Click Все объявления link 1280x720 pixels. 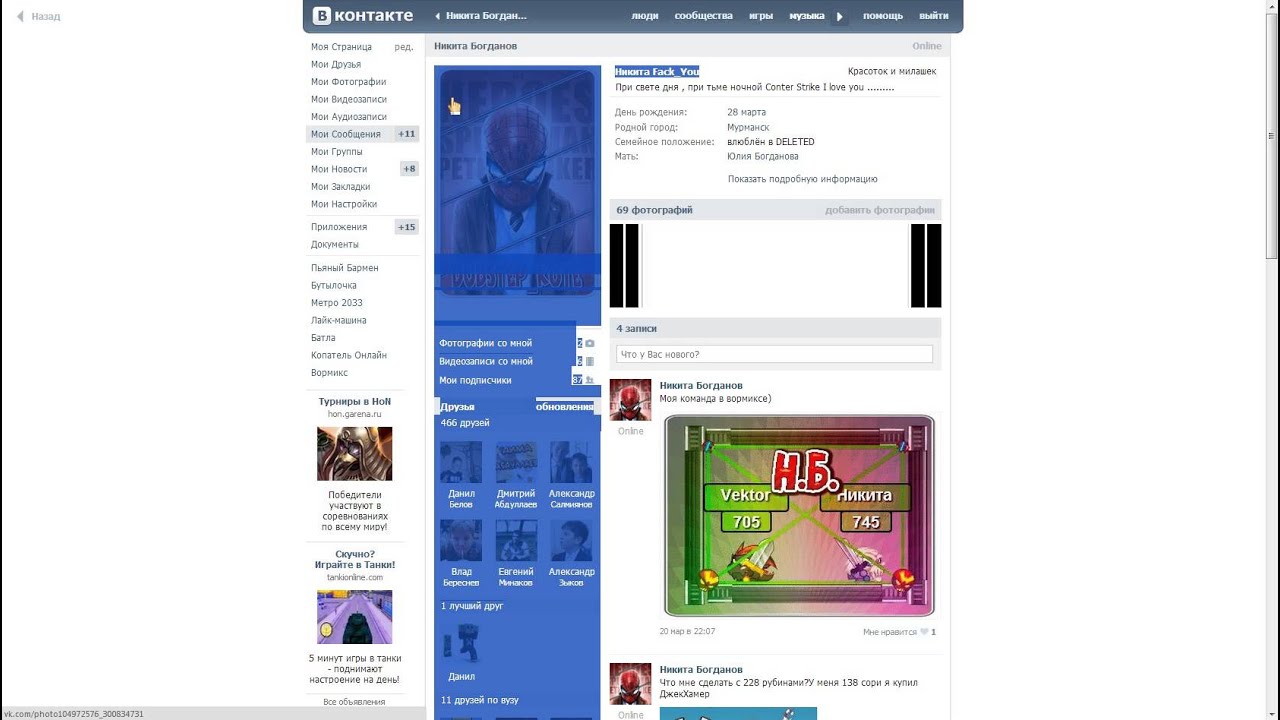[x=354, y=702]
